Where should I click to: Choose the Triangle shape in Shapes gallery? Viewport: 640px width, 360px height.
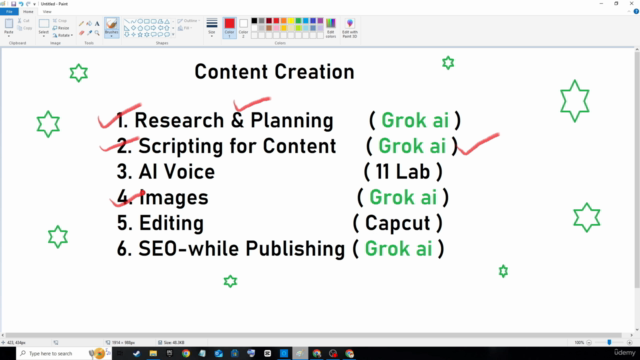(x=167, y=21)
